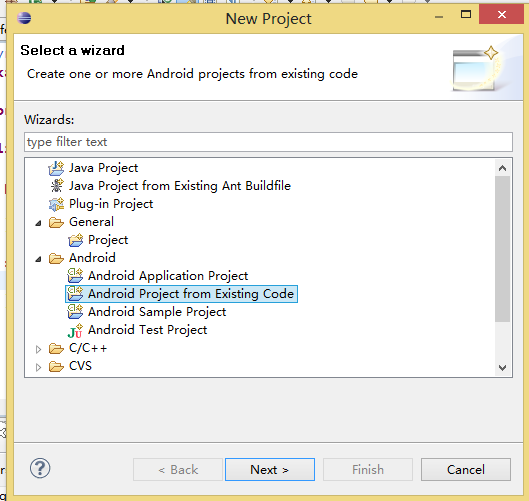Click the Eclipse logo in title bar
The image size is (529, 501).
click(x=24, y=18)
